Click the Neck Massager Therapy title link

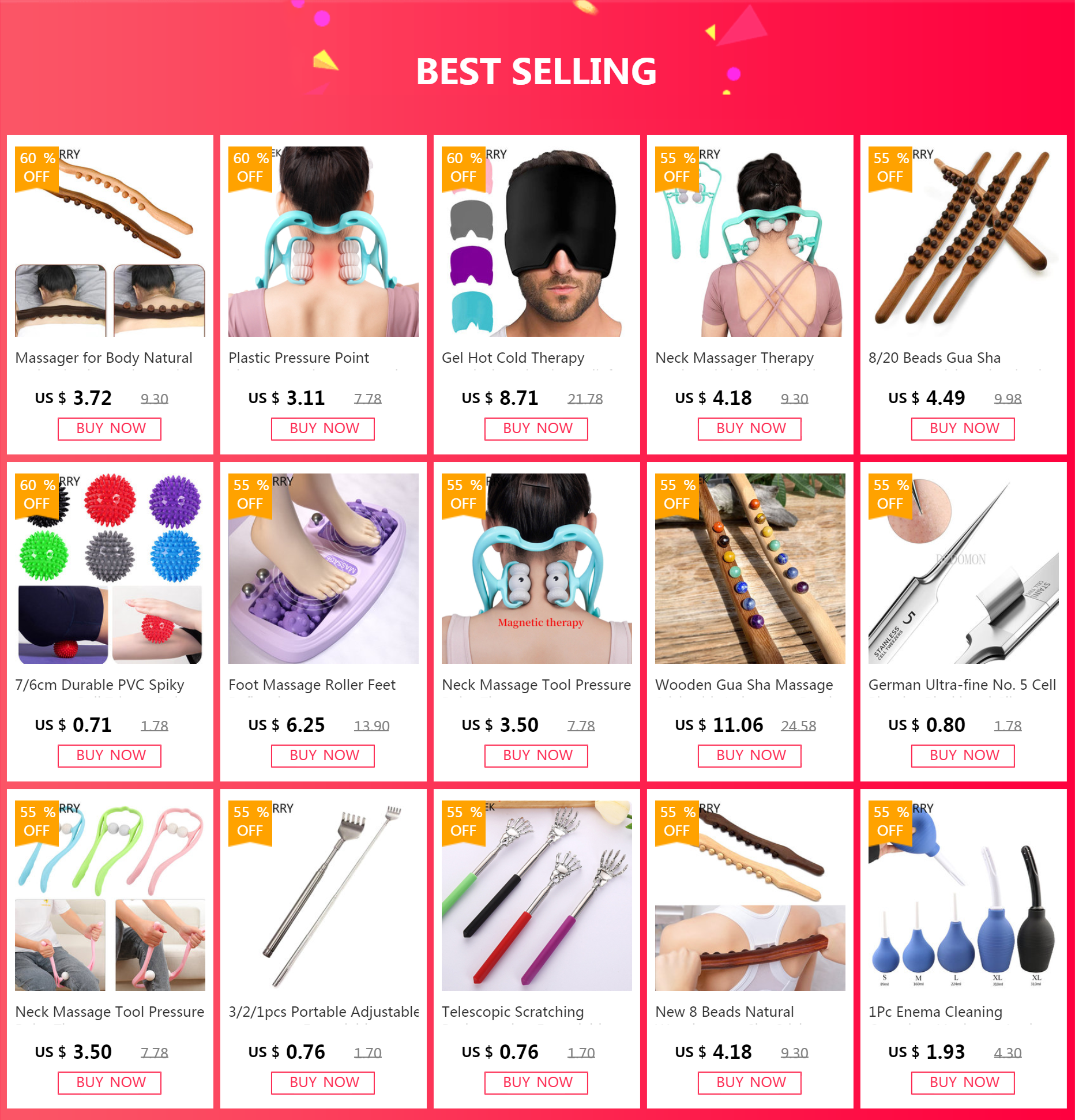tap(734, 358)
